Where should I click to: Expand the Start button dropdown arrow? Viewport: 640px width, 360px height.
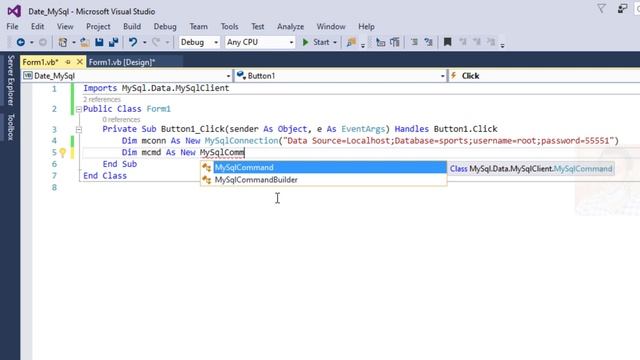tap(335, 42)
